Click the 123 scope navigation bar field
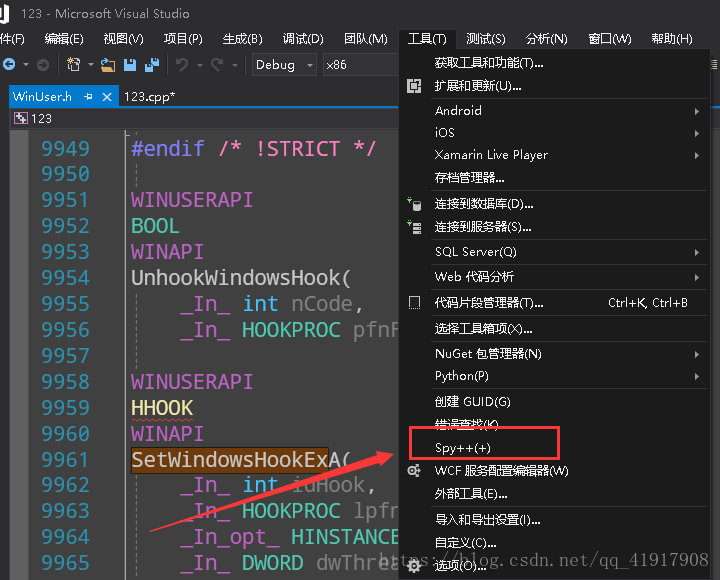720x580 pixels. 204,118
